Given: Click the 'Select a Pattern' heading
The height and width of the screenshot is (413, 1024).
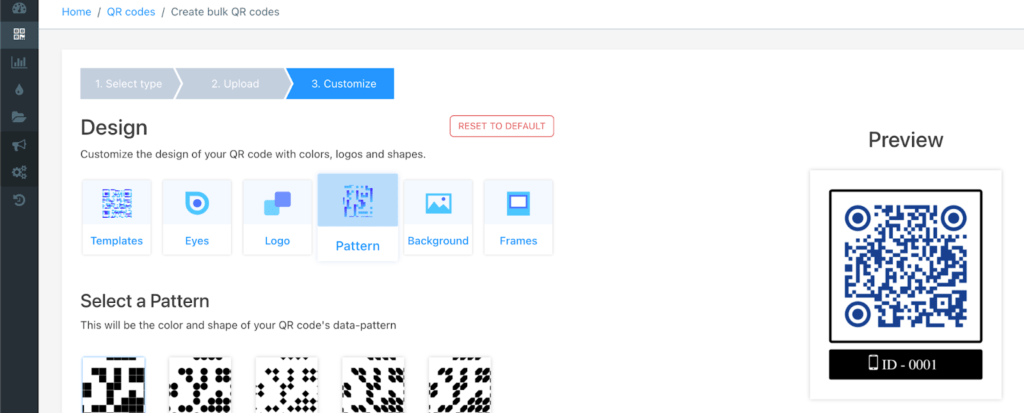Looking at the screenshot, I should [x=145, y=301].
